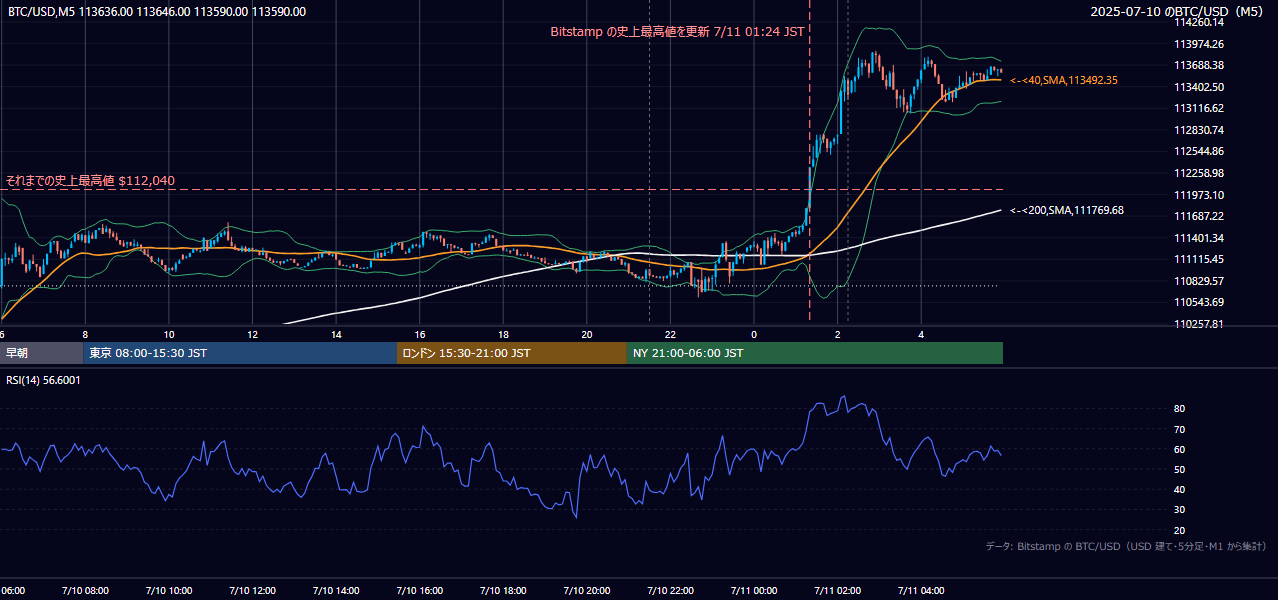Click the 112544.86 price axis label

pos(1199,151)
